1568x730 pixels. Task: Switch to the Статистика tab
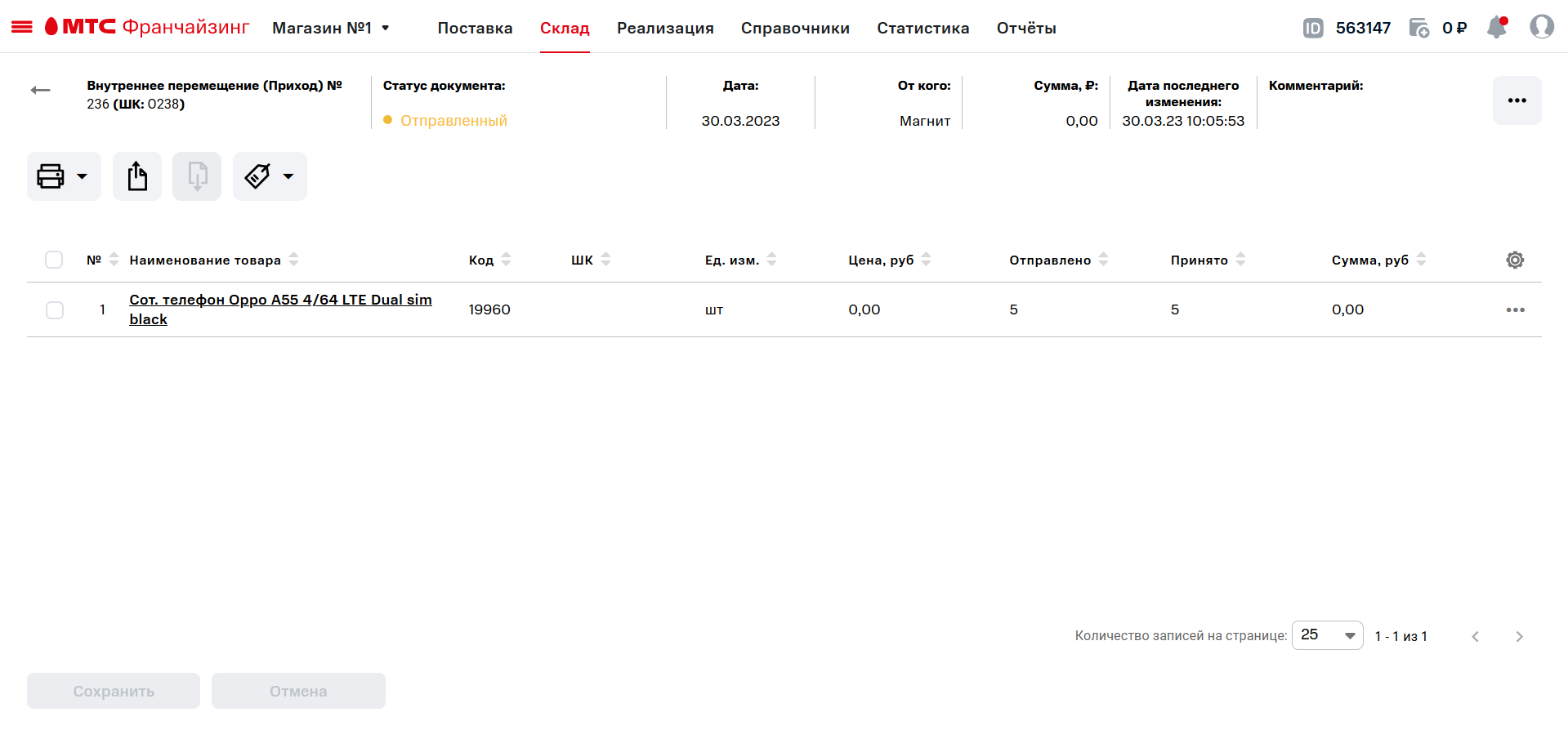tap(923, 28)
